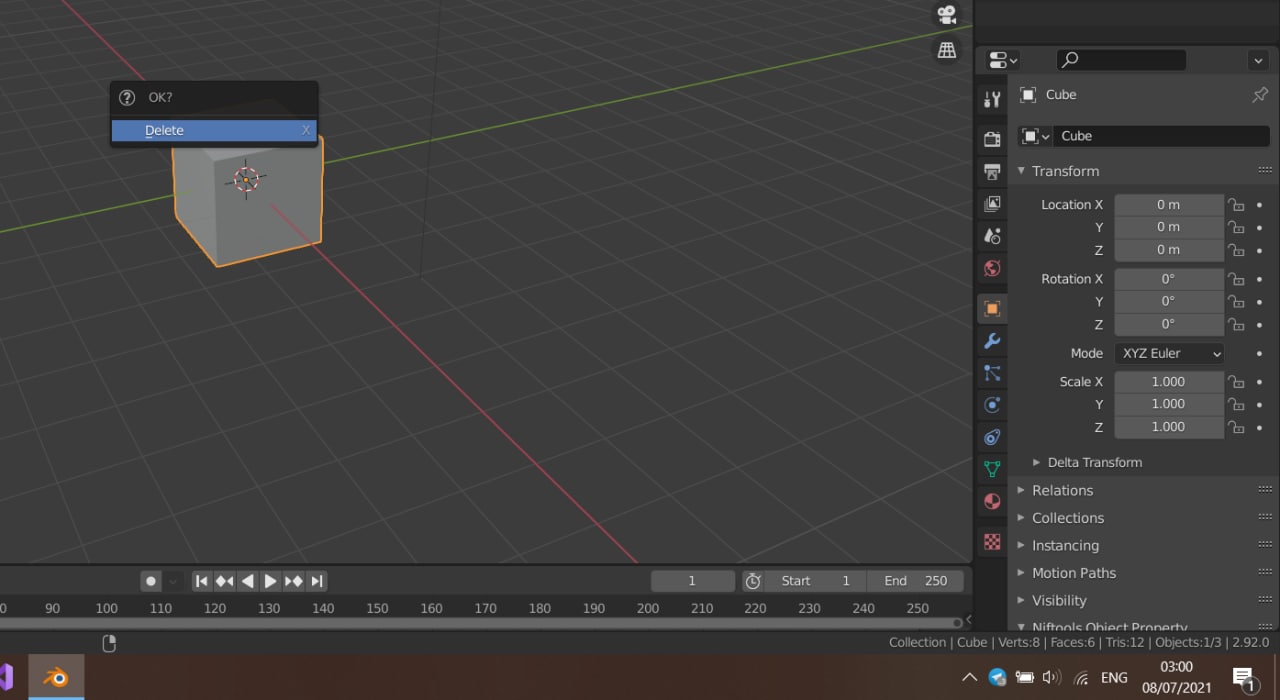Animate Location X via the keyframe dot
This screenshot has height=700, width=1280.
[x=1260, y=205]
